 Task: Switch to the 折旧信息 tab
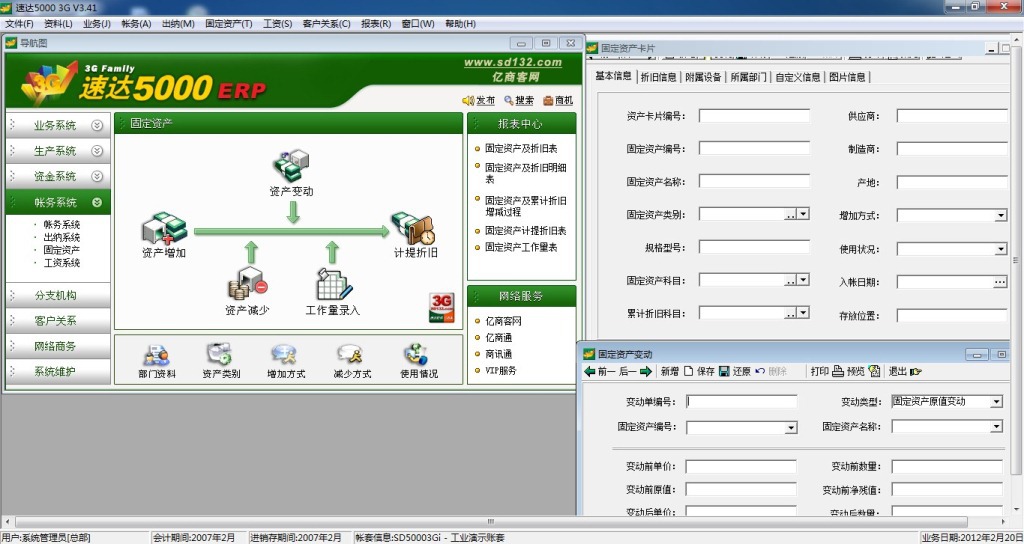point(658,77)
